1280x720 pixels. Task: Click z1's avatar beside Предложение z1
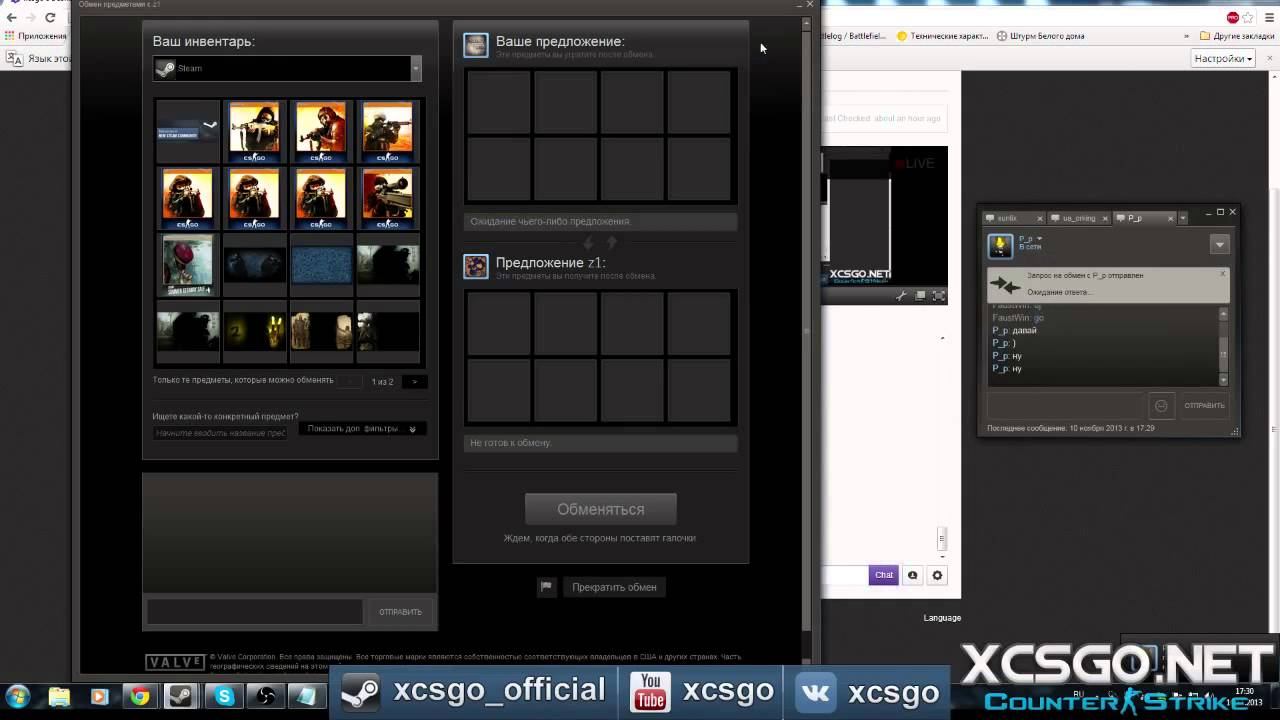[476, 266]
